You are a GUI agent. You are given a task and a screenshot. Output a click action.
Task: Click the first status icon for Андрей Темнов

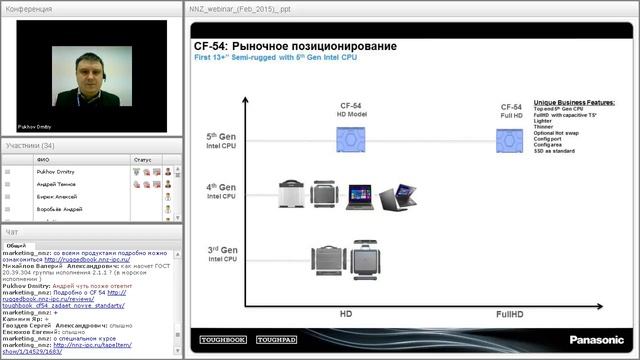point(136,184)
